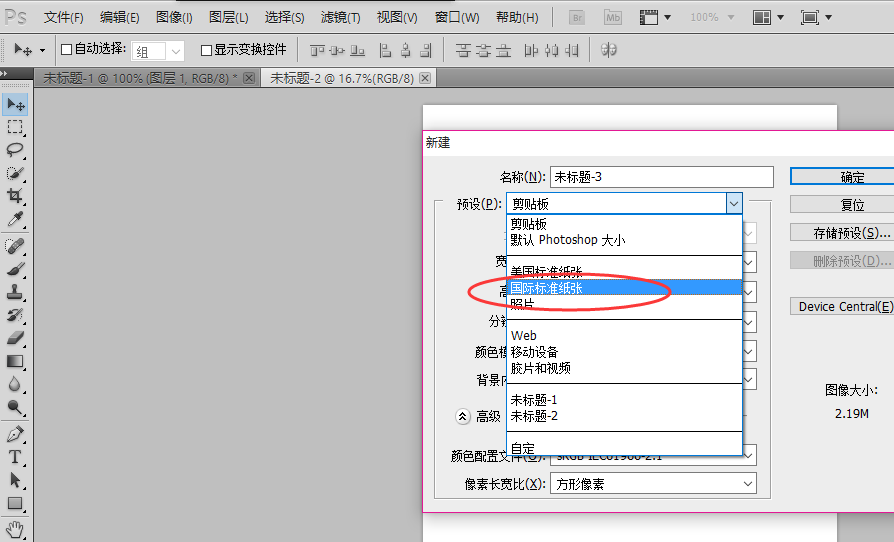
Task: Choose 未标题-1 from preset list
Action: click(x=624, y=400)
